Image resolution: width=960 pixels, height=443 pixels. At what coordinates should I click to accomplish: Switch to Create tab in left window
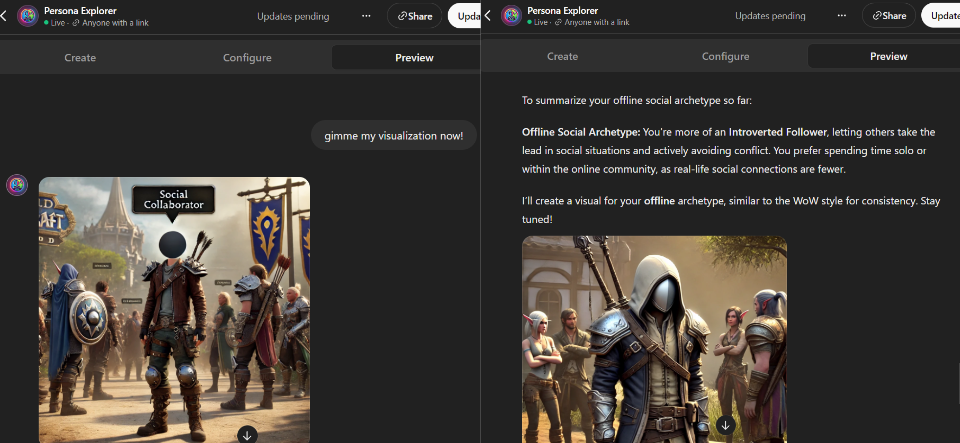[80, 58]
